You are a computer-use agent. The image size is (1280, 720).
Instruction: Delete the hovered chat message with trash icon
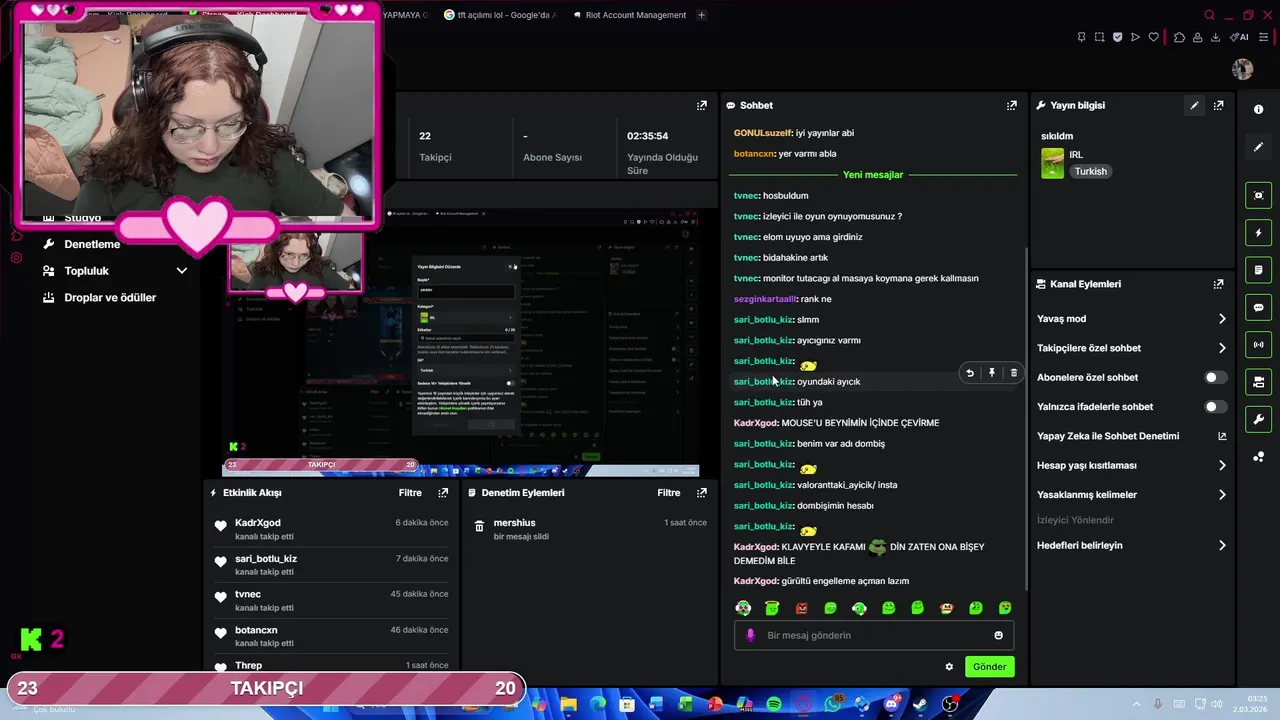pos(1013,373)
